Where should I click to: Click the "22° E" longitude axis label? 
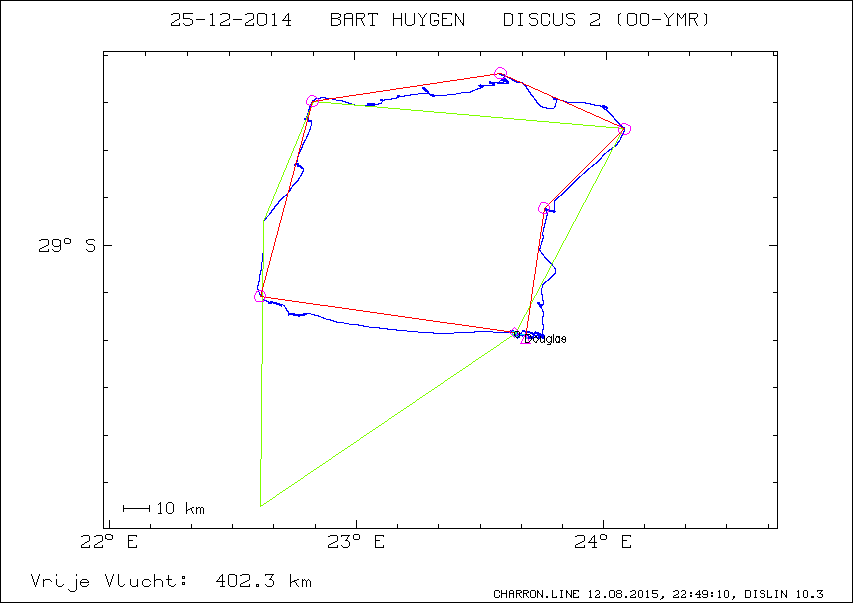point(109,542)
